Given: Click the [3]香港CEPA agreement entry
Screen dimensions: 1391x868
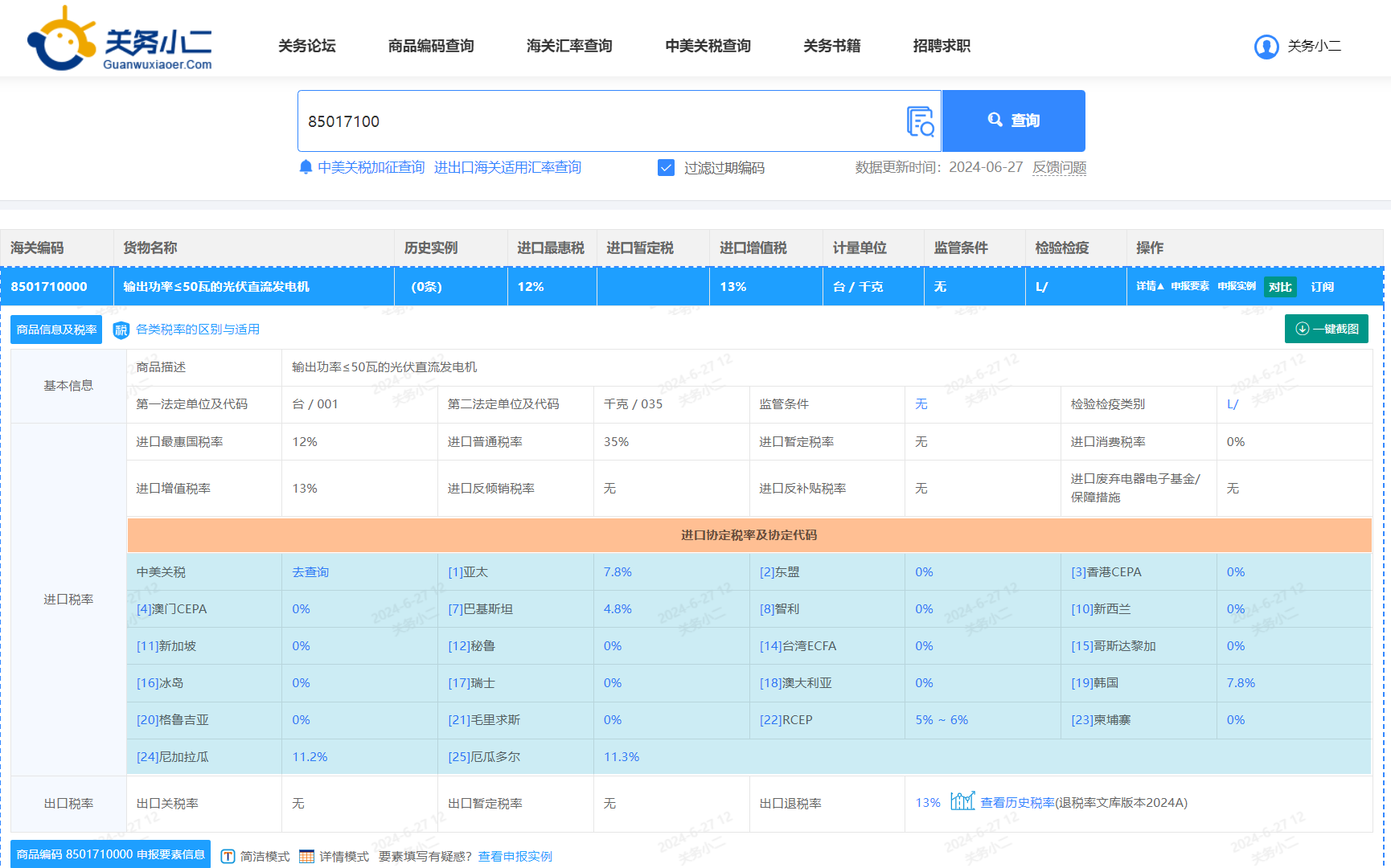Looking at the screenshot, I should (x=1106, y=572).
